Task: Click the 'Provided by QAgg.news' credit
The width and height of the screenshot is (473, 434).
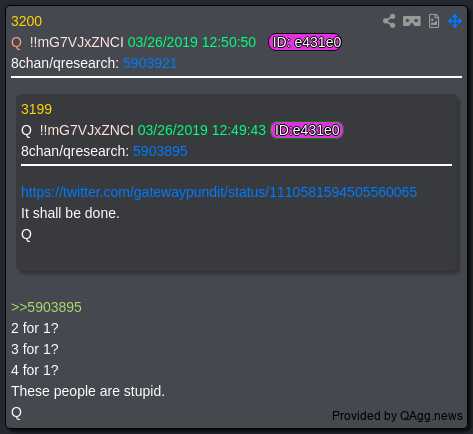Action: (397, 416)
